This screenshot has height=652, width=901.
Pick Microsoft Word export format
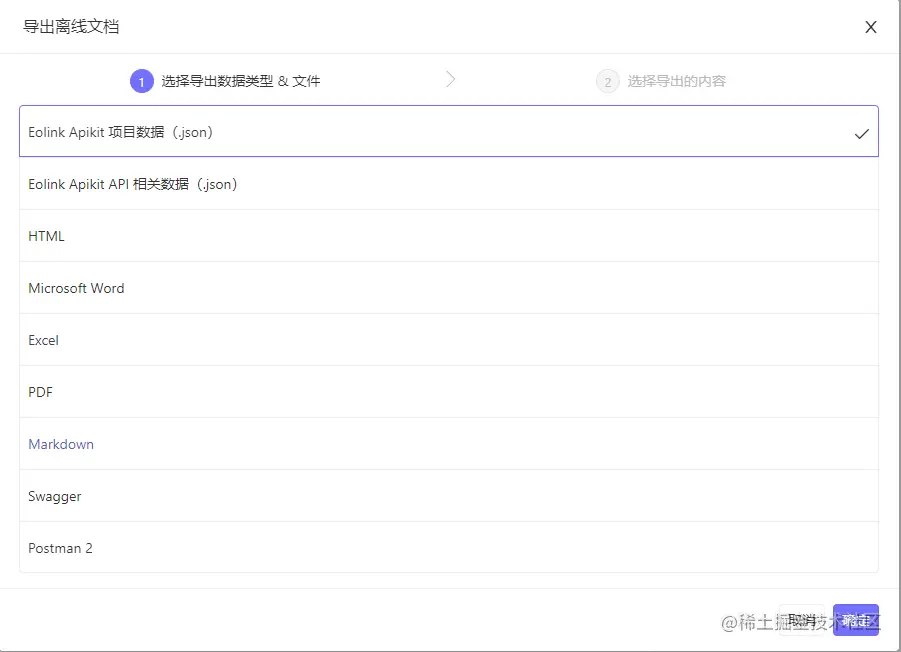pyautogui.click(x=449, y=288)
